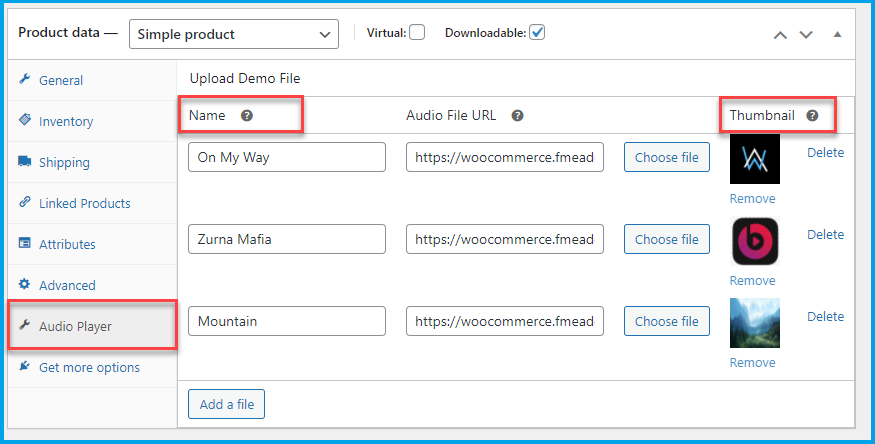The width and height of the screenshot is (875, 444).
Task: Click the Linked Products chain icon
Action: pos(25,202)
